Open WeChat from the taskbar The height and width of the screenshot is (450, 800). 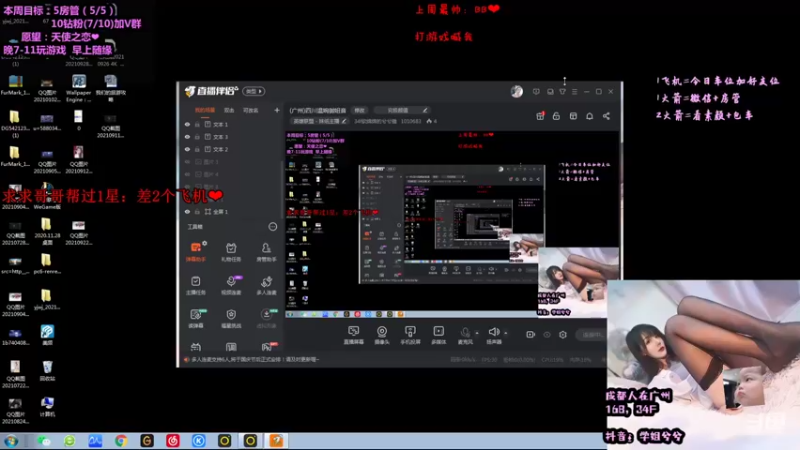point(43,441)
